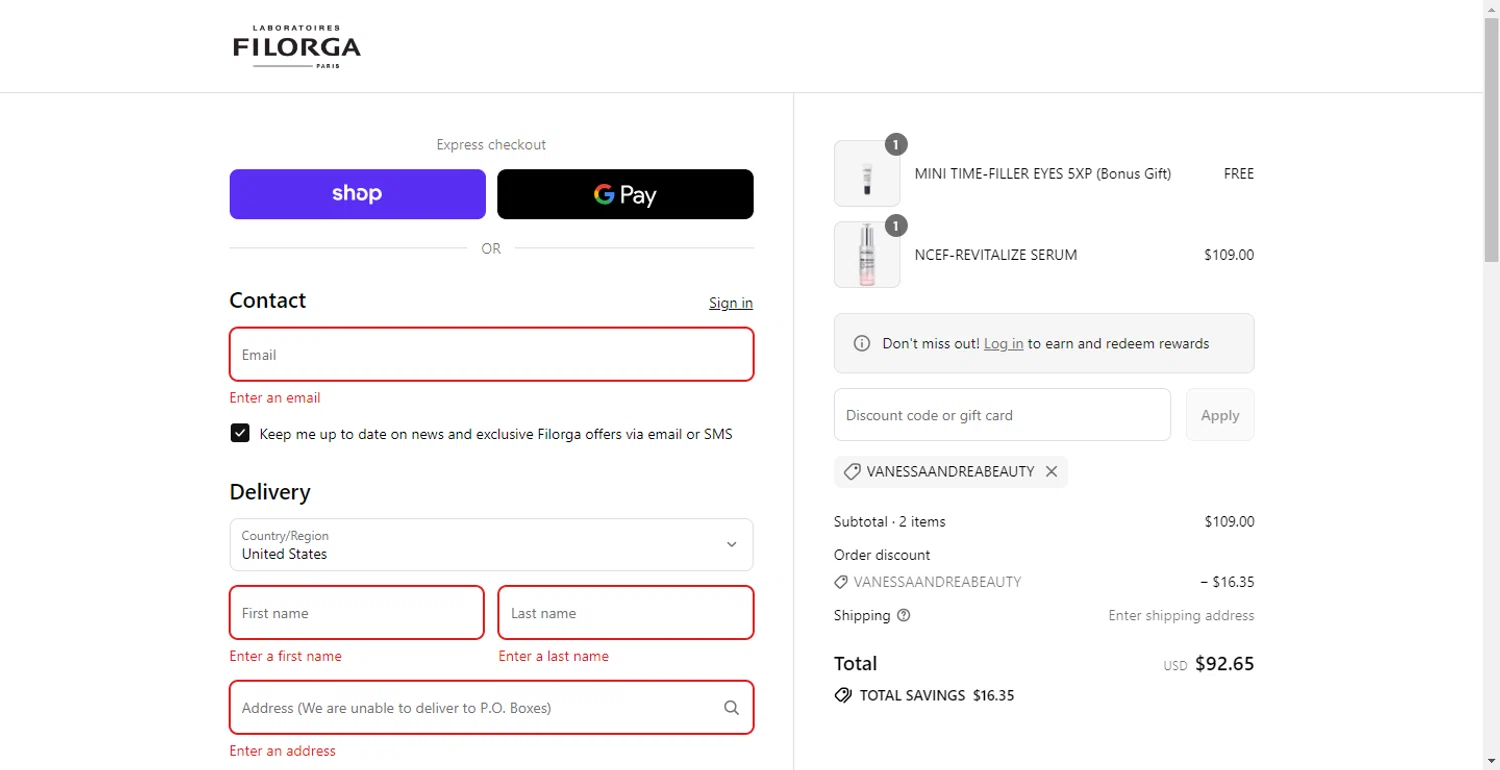
Task: Click the info icon in rewards notice
Action: click(861, 343)
